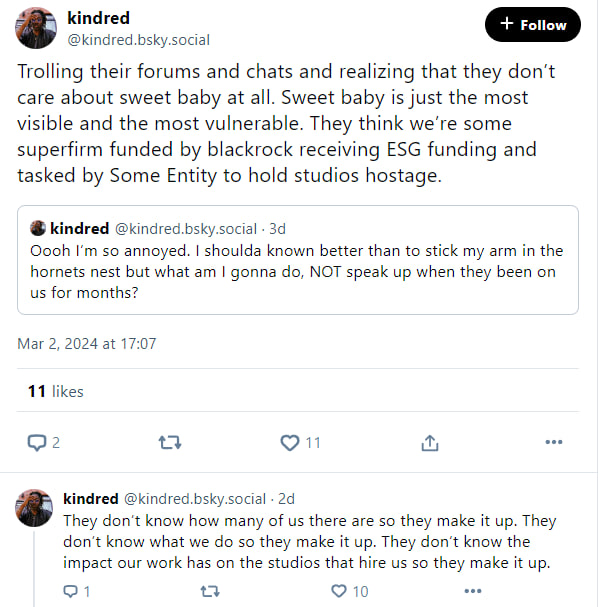Image resolution: width=610 pixels, height=607 pixels.
Task: Click the 'Mar 2, 2024 at 17:07' timestamp
Action: coord(87,344)
